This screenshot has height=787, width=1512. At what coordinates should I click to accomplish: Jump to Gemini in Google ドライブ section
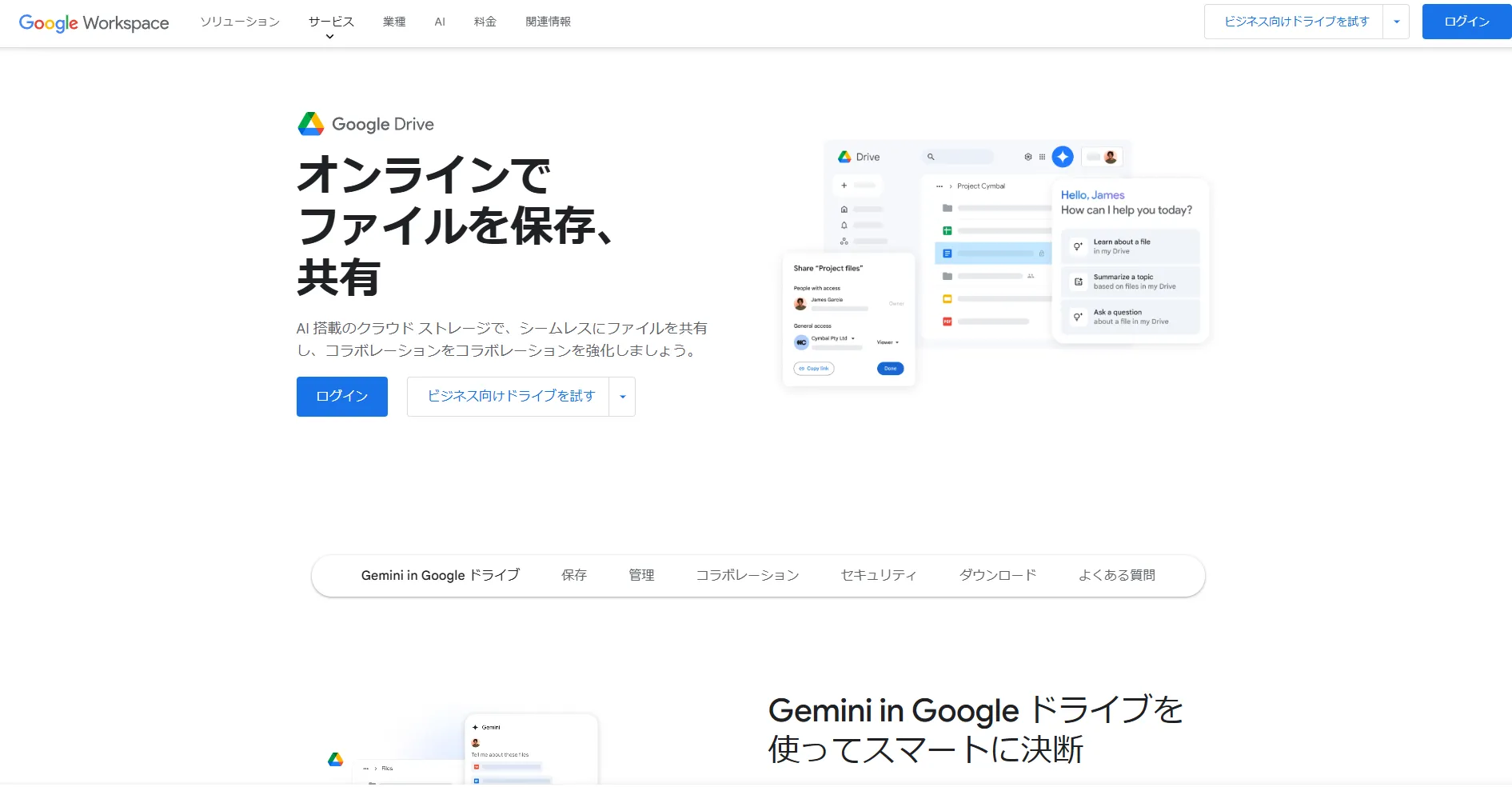440,575
